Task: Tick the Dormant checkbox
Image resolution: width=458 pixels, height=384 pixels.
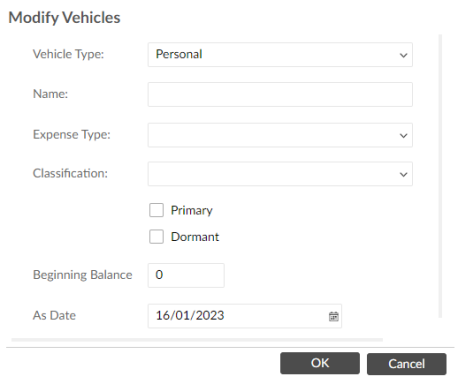Action: pos(156,237)
